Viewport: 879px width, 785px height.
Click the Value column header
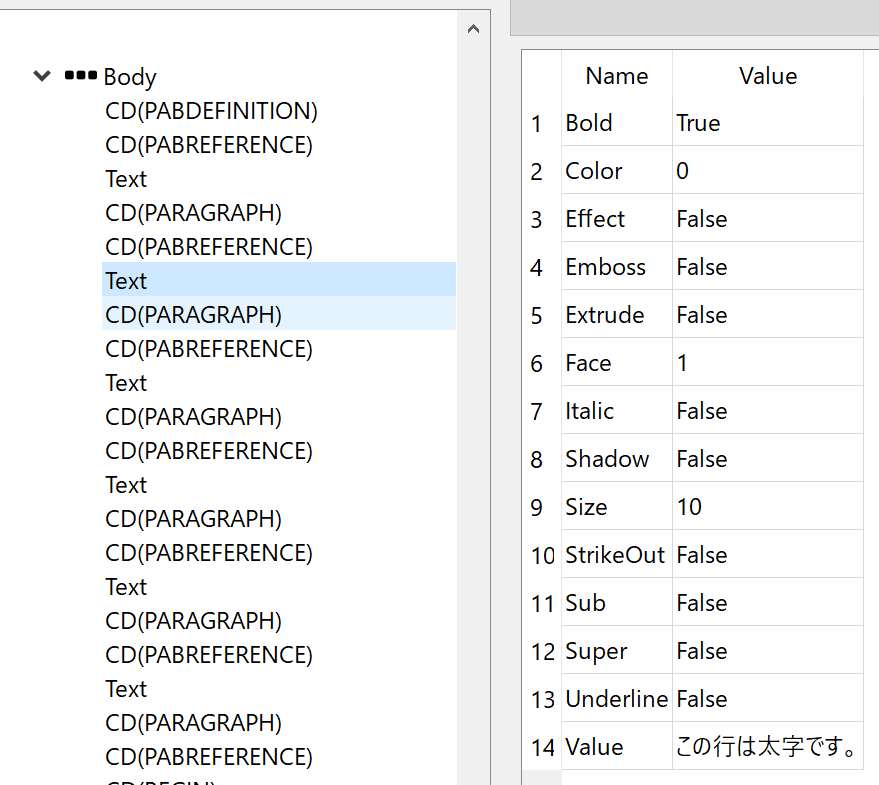coord(767,76)
